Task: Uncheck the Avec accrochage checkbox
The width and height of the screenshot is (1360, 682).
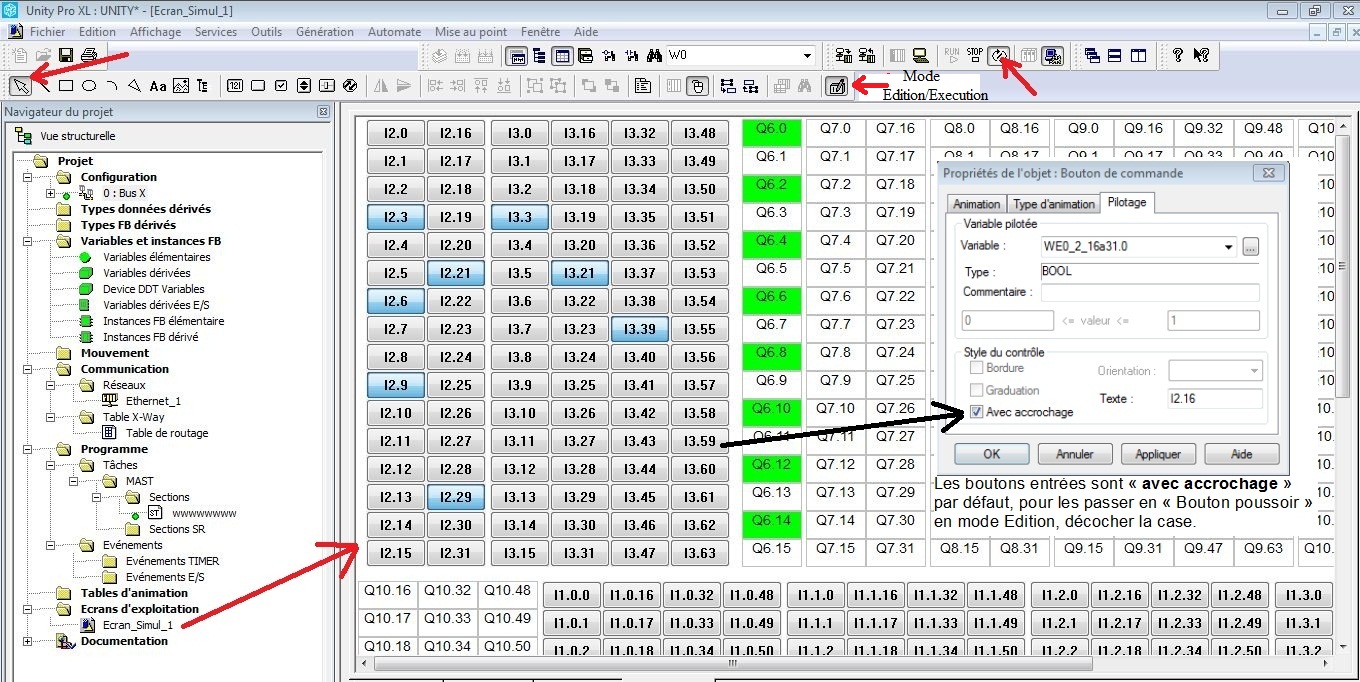Action: pos(976,412)
